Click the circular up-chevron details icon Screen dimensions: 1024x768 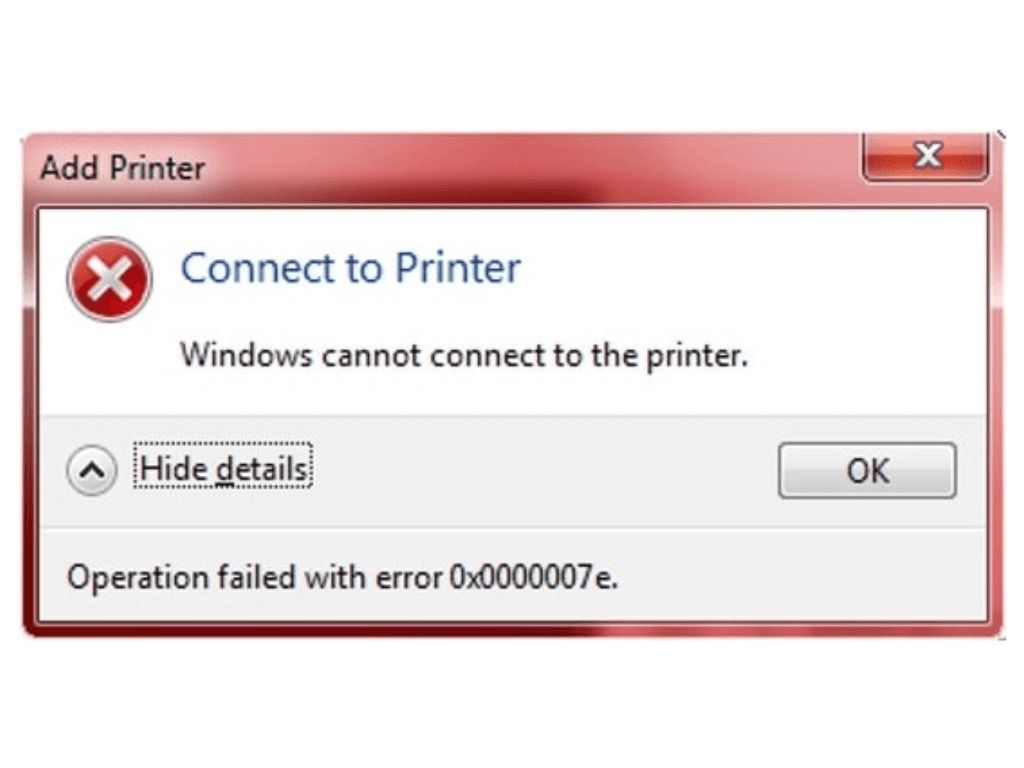point(93,471)
